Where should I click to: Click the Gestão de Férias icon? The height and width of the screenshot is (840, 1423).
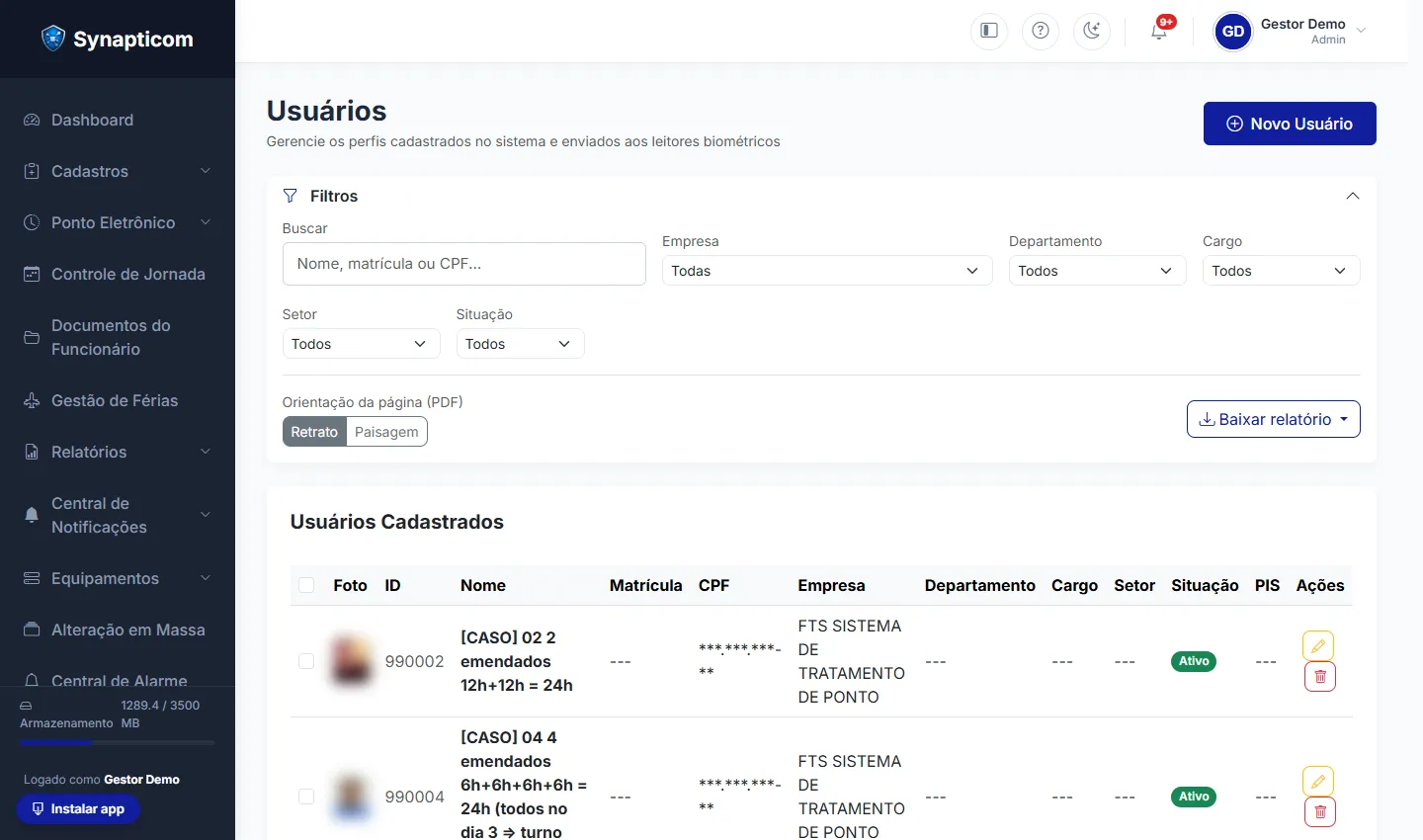pyautogui.click(x=32, y=400)
